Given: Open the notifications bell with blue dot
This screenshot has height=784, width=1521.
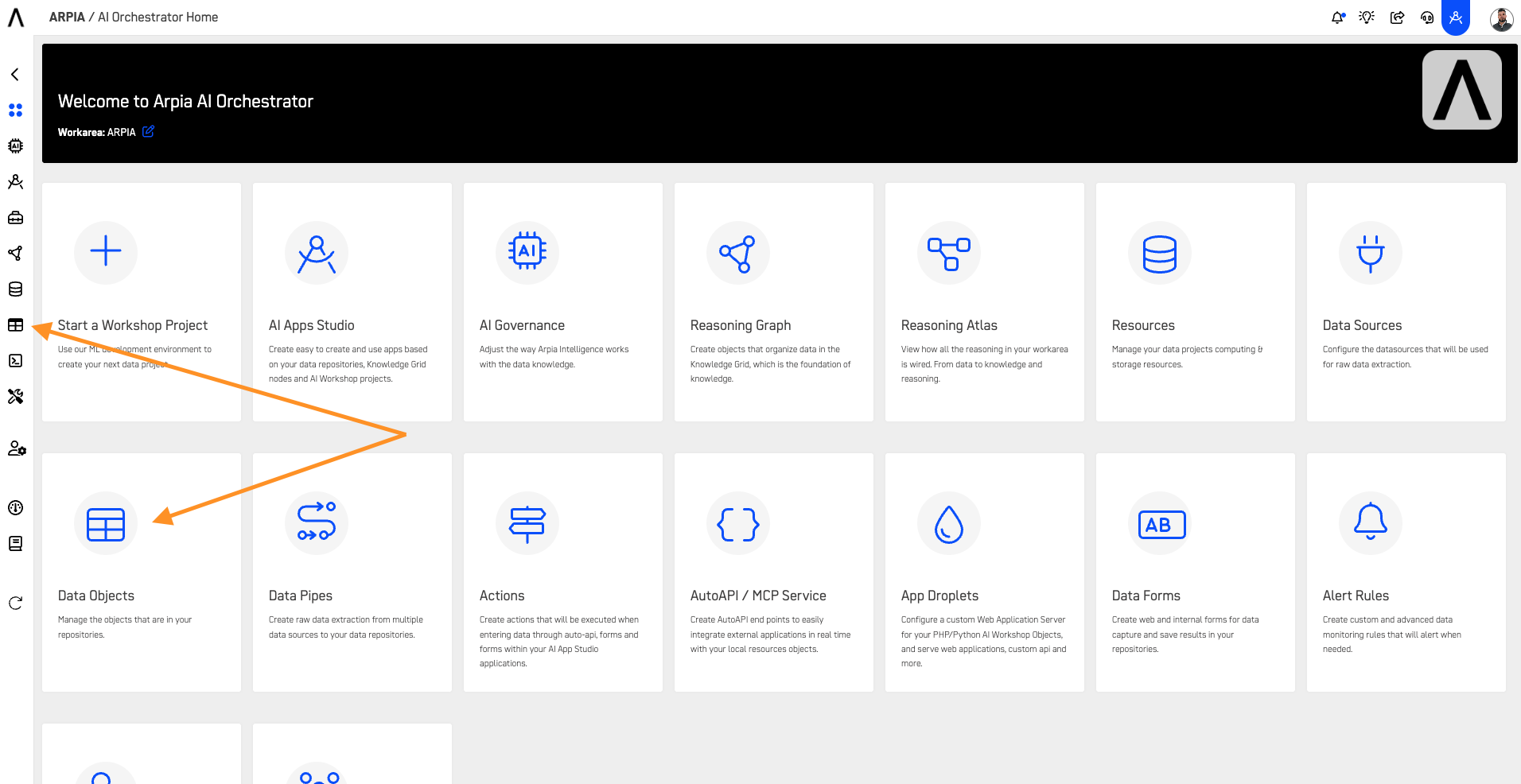Looking at the screenshot, I should click(1337, 17).
